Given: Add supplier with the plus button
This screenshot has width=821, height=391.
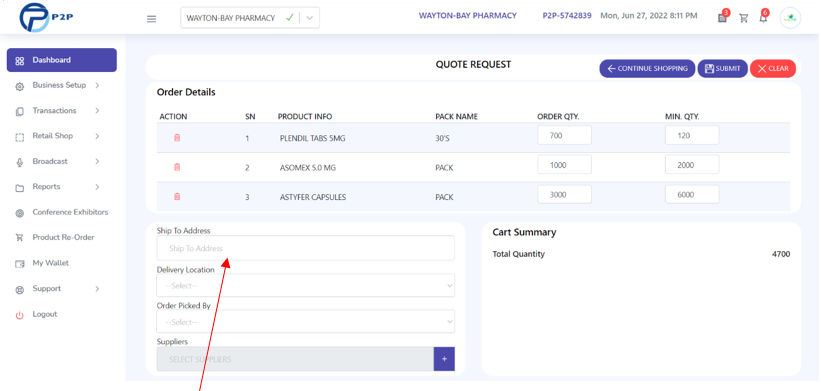Looking at the screenshot, I should coord(444,359).
